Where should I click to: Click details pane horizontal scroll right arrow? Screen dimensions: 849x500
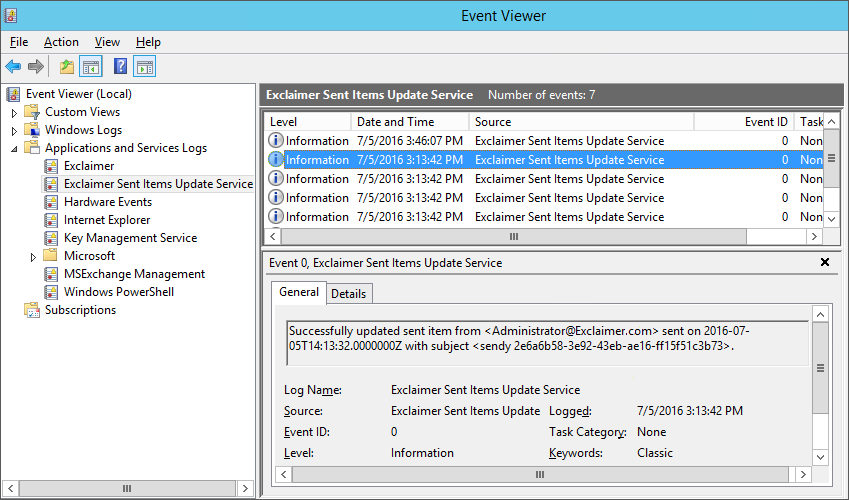click(x=803, y=475)
